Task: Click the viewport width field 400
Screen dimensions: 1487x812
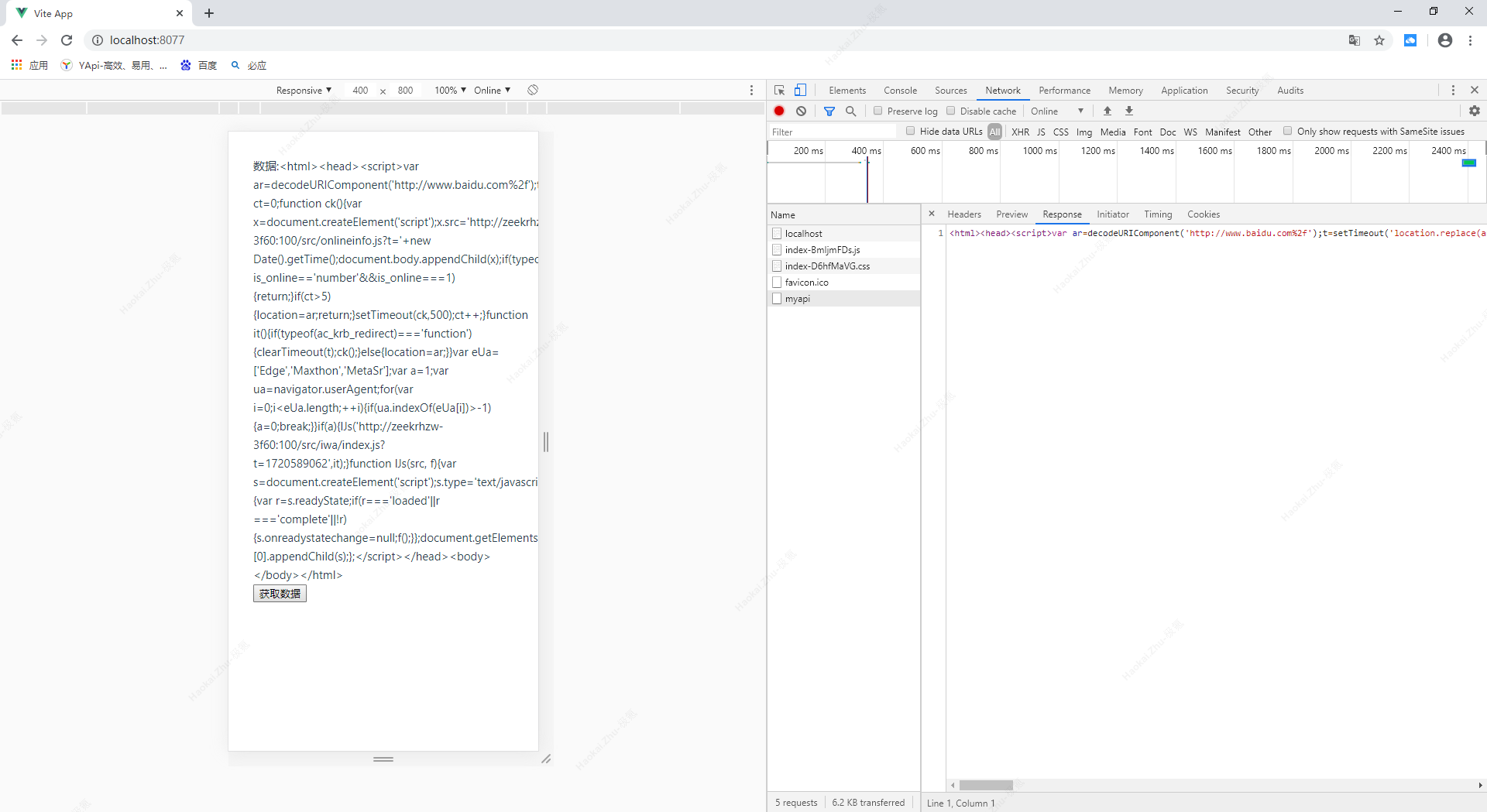Action: point(360,91)
